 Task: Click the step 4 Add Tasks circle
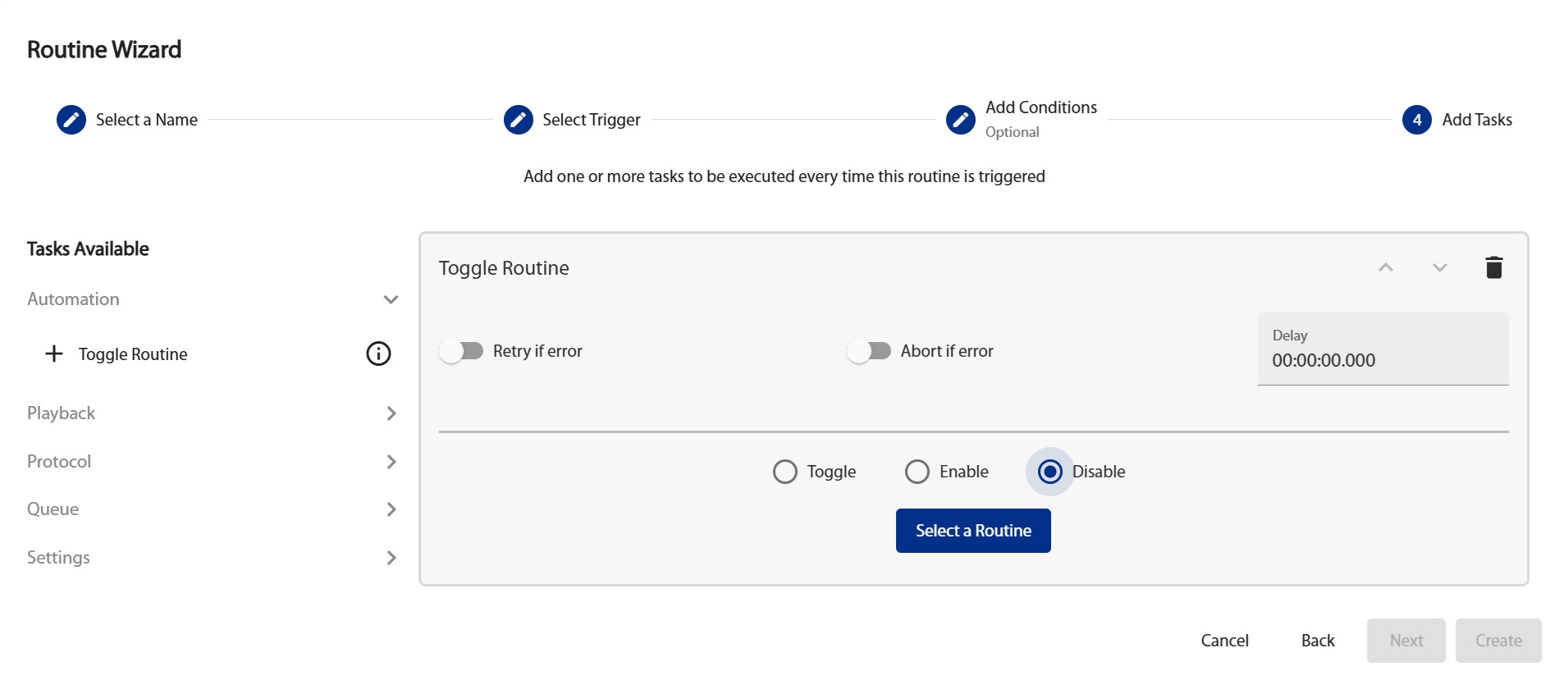click(x=1417, y=120)
